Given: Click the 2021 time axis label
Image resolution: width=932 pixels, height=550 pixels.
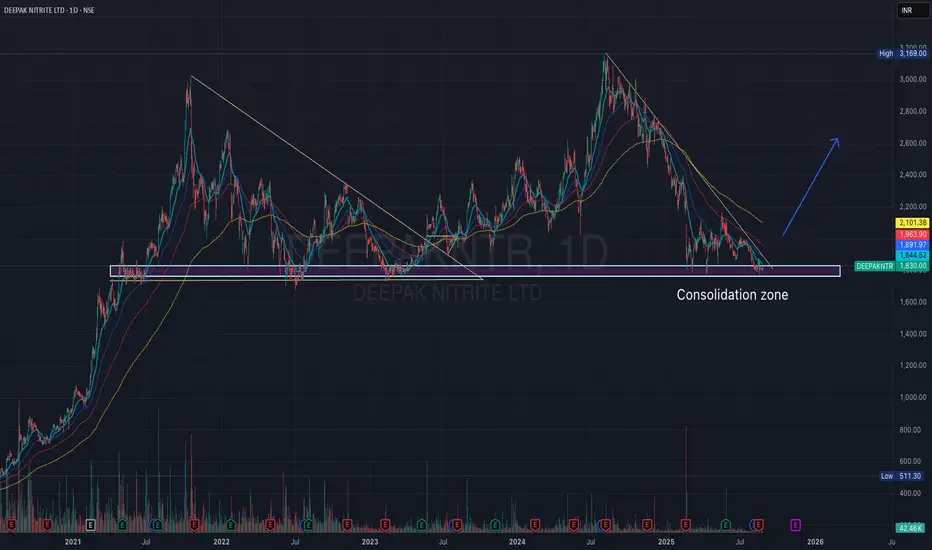Looking at the screenshot, I should click(73, 542).
